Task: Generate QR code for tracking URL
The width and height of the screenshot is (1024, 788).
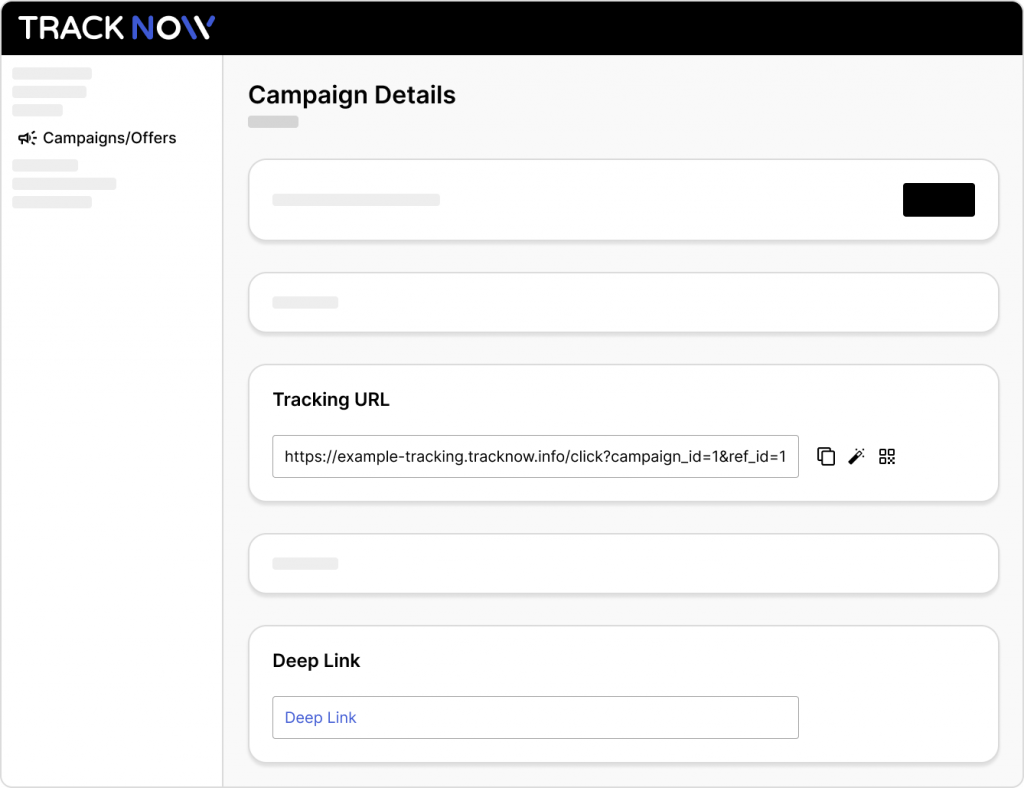Action: coord(887,456)
